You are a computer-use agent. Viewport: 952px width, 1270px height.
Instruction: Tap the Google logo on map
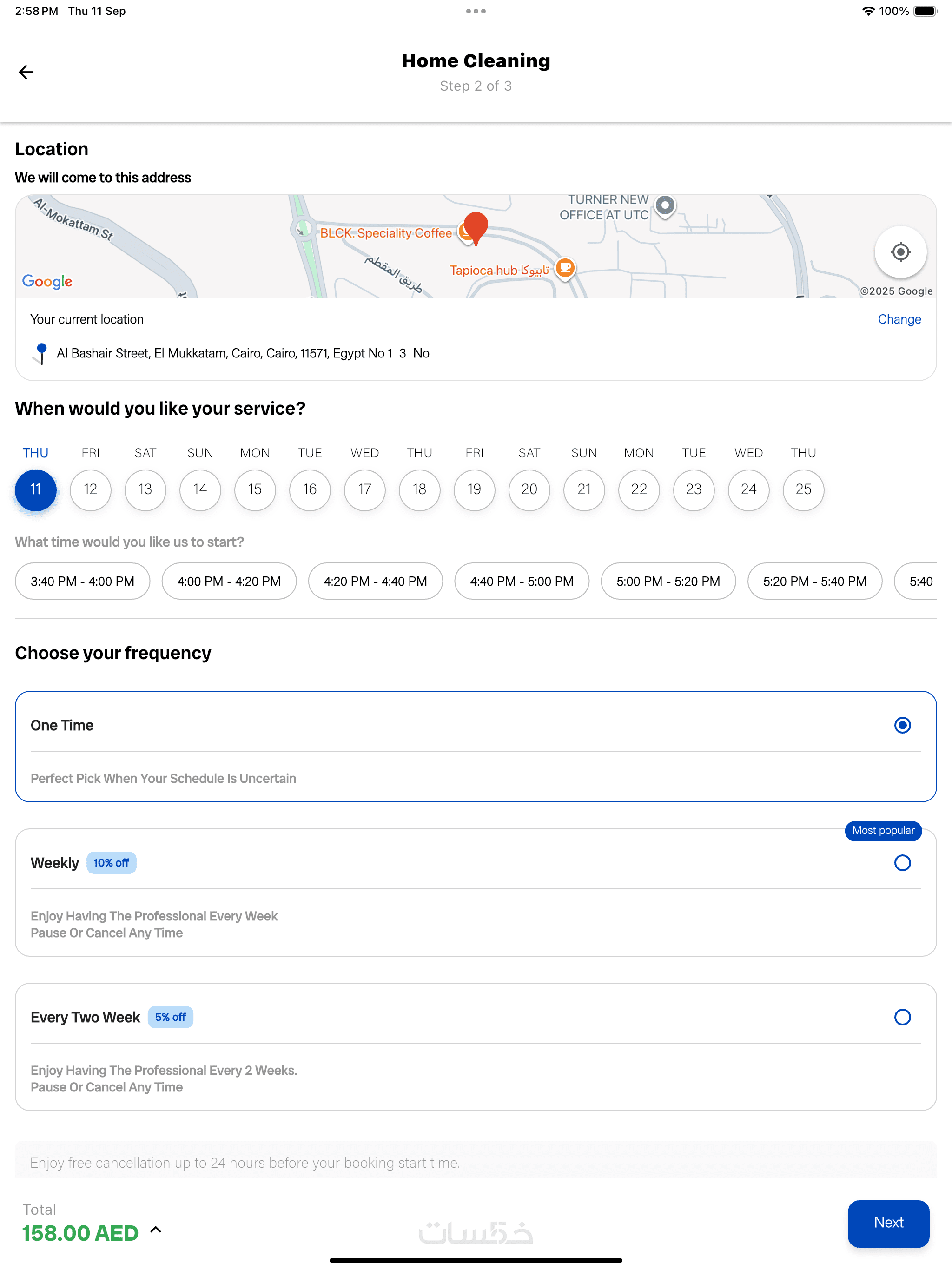click(x=47, y=281)
